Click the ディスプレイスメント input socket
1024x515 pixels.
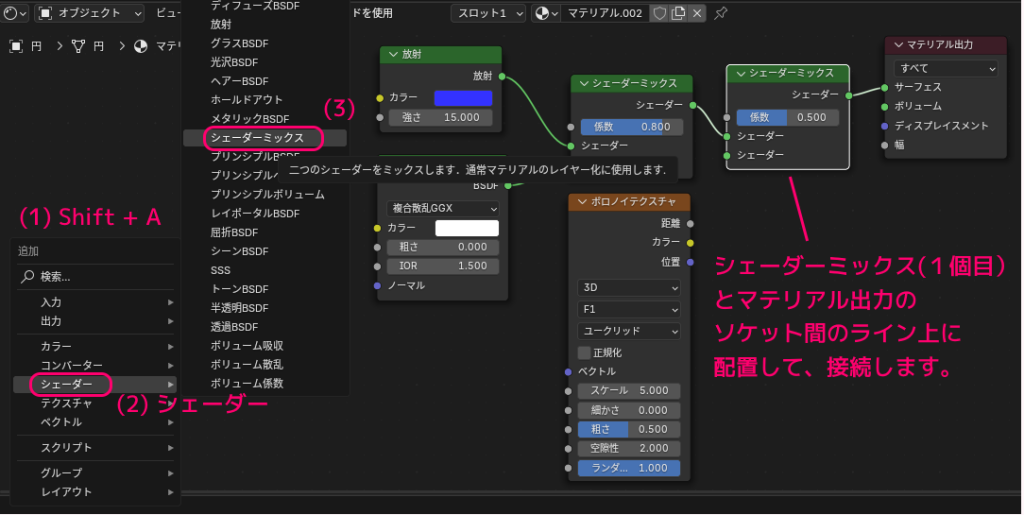[884, 126]
